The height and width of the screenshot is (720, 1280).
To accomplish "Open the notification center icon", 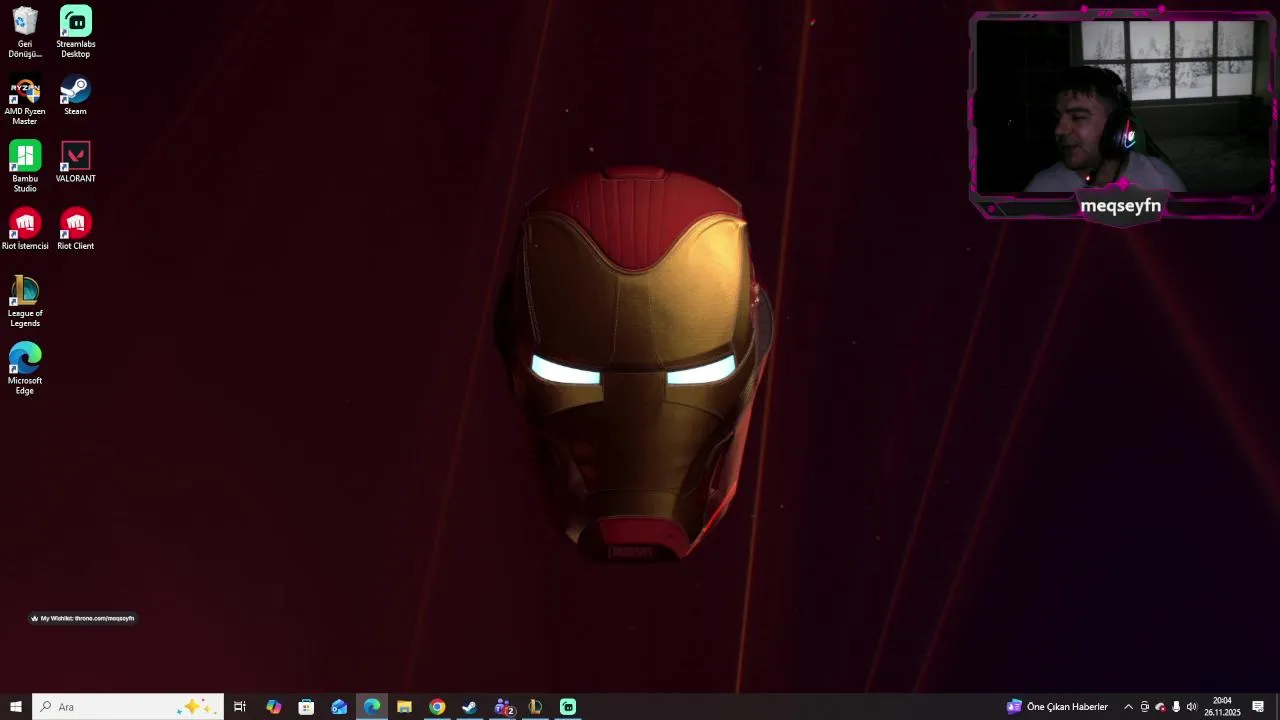I will (x=1258, y=707).
